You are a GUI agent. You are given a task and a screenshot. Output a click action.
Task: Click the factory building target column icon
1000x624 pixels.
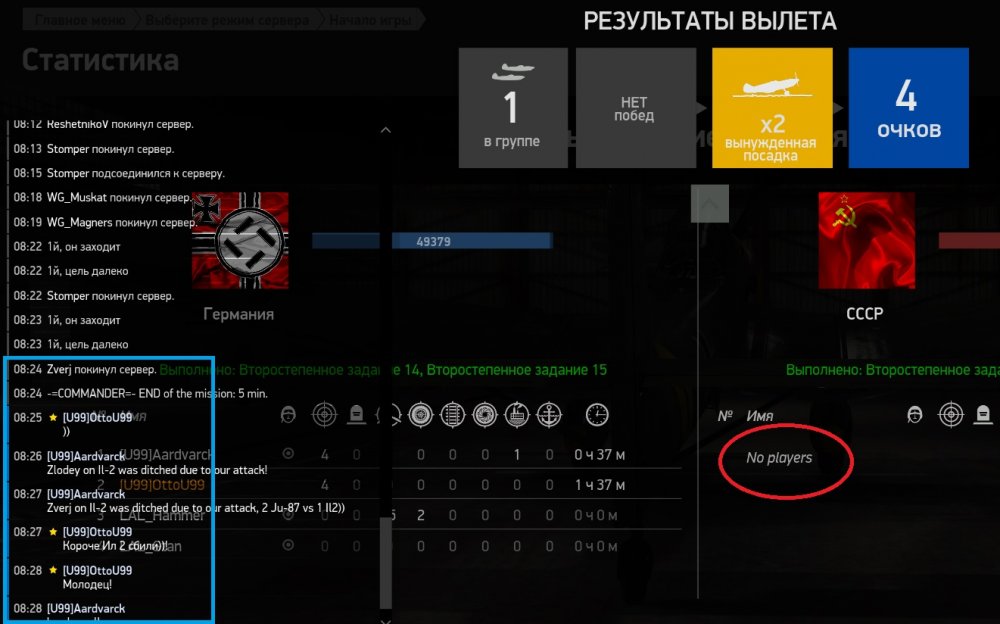tap(517, 415)
